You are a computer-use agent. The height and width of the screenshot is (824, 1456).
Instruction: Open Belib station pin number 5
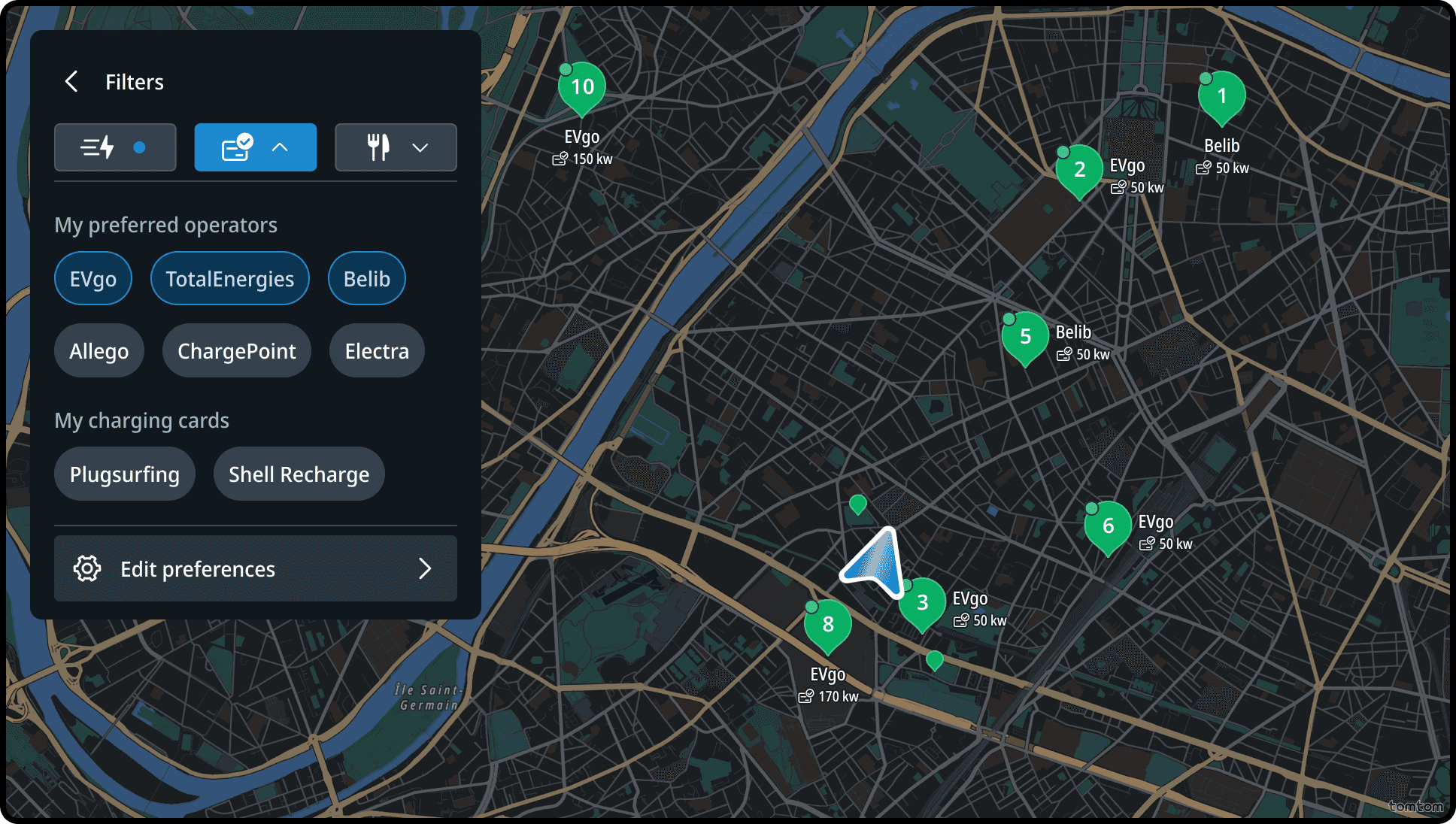coord(1025,338)
